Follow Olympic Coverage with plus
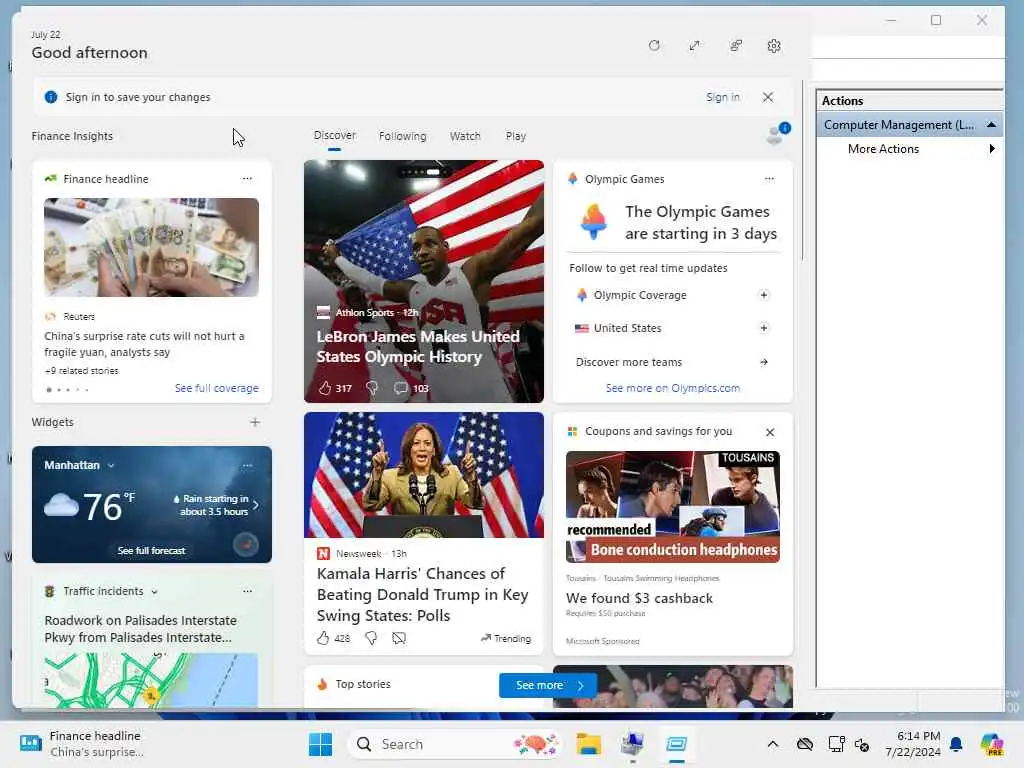 pyautogui.click(x=763, y=295)
